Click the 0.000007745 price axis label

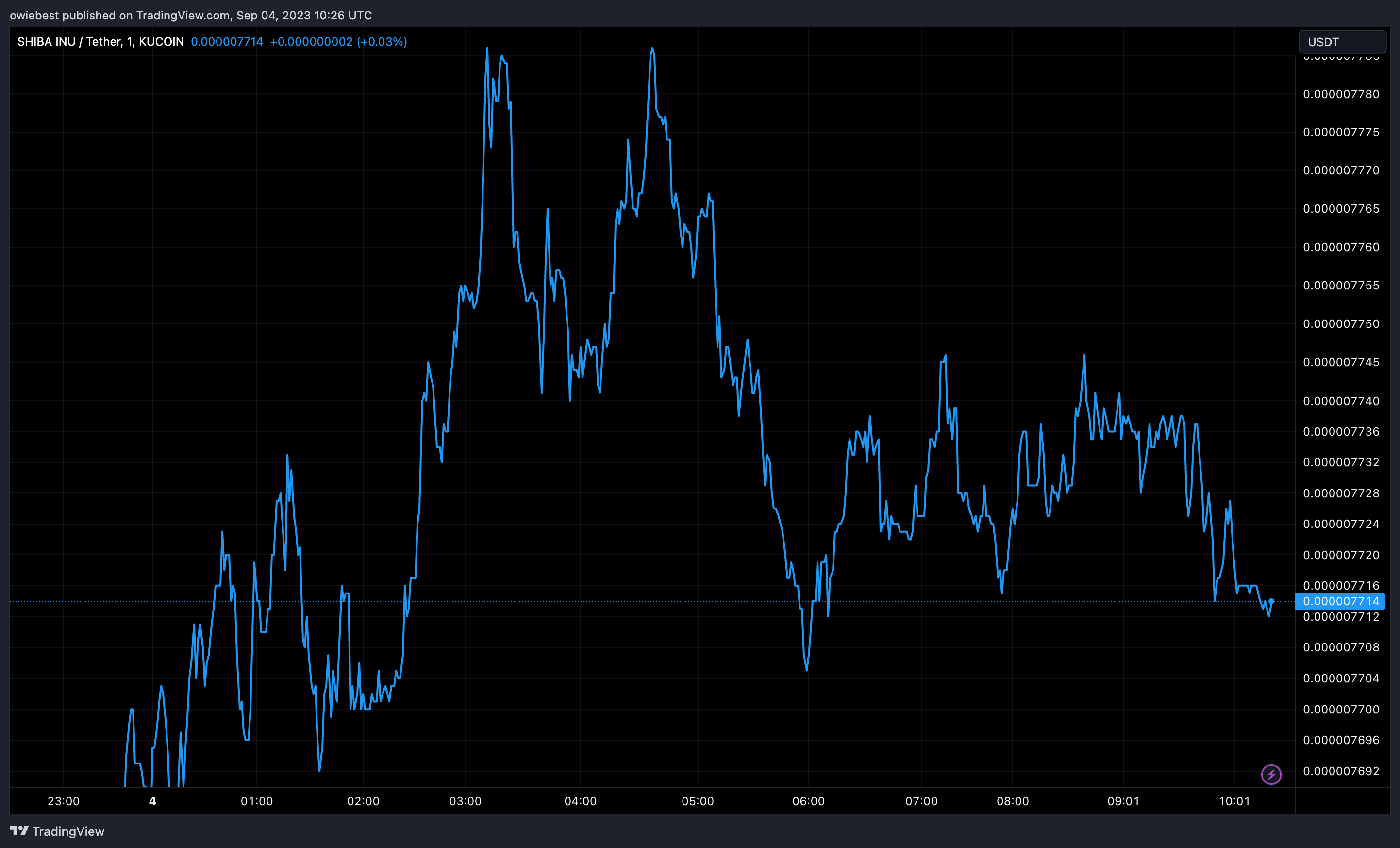coord(1341,362)
